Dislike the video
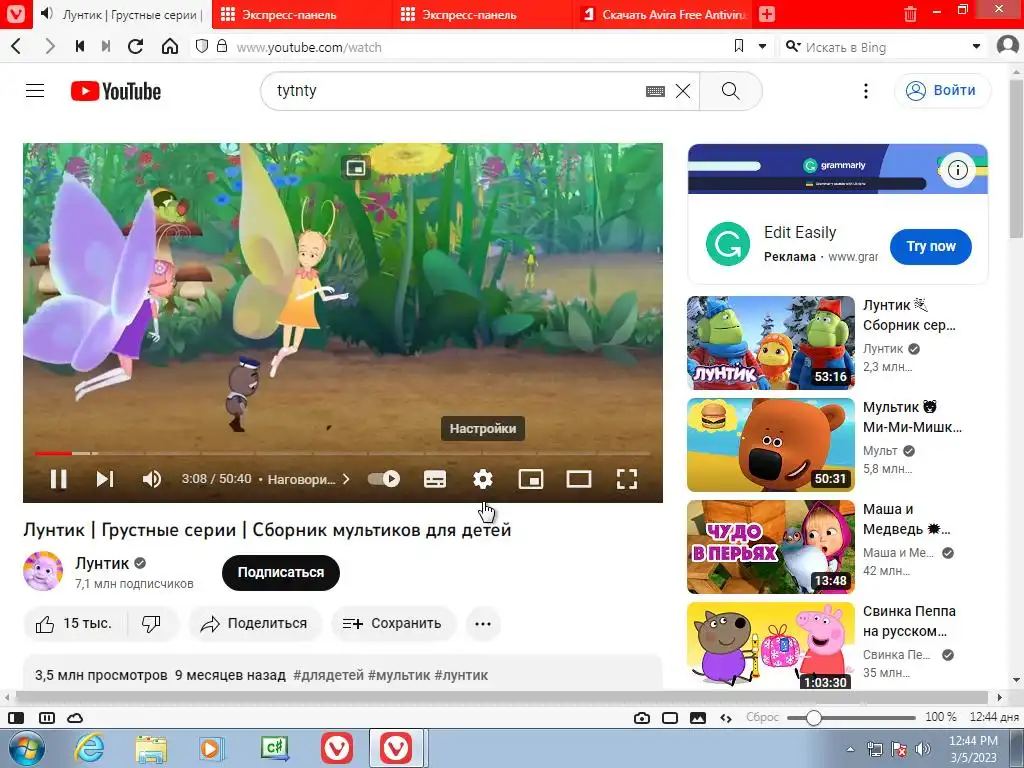The width and height of the screenshot is (1024, 768). coord(152,624)
